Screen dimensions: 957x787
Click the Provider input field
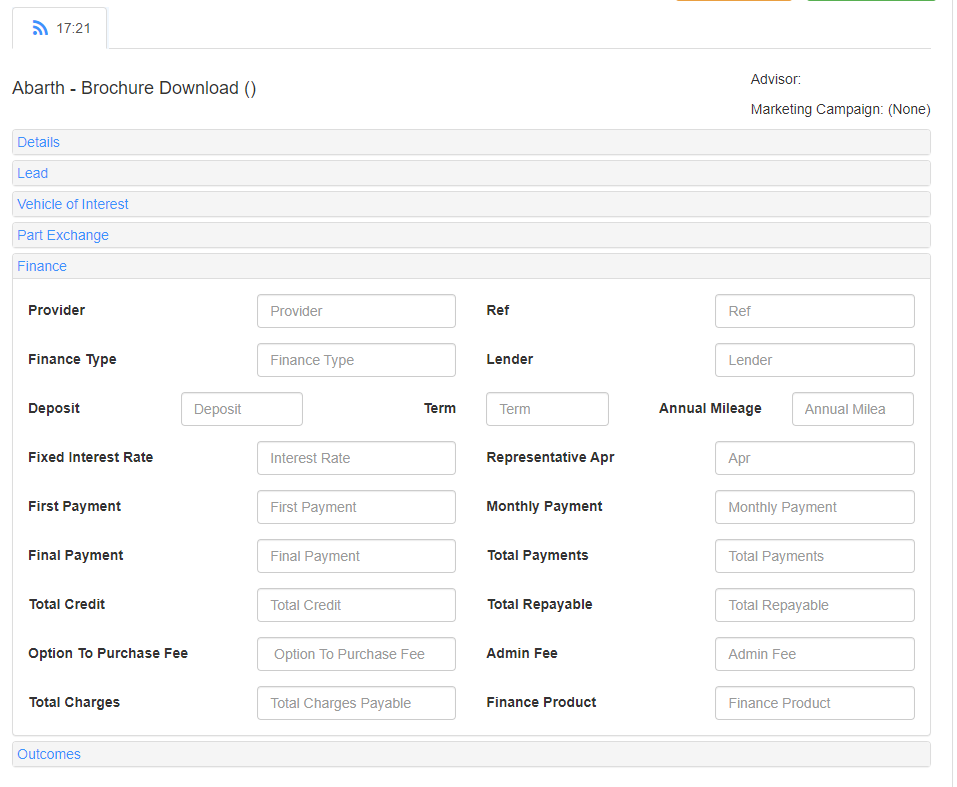[x=356, y=311]
